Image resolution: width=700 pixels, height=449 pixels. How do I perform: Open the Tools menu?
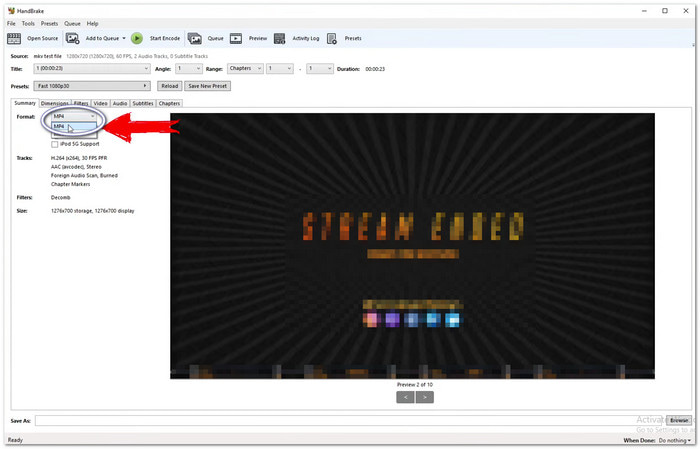[x=28, y=23]
